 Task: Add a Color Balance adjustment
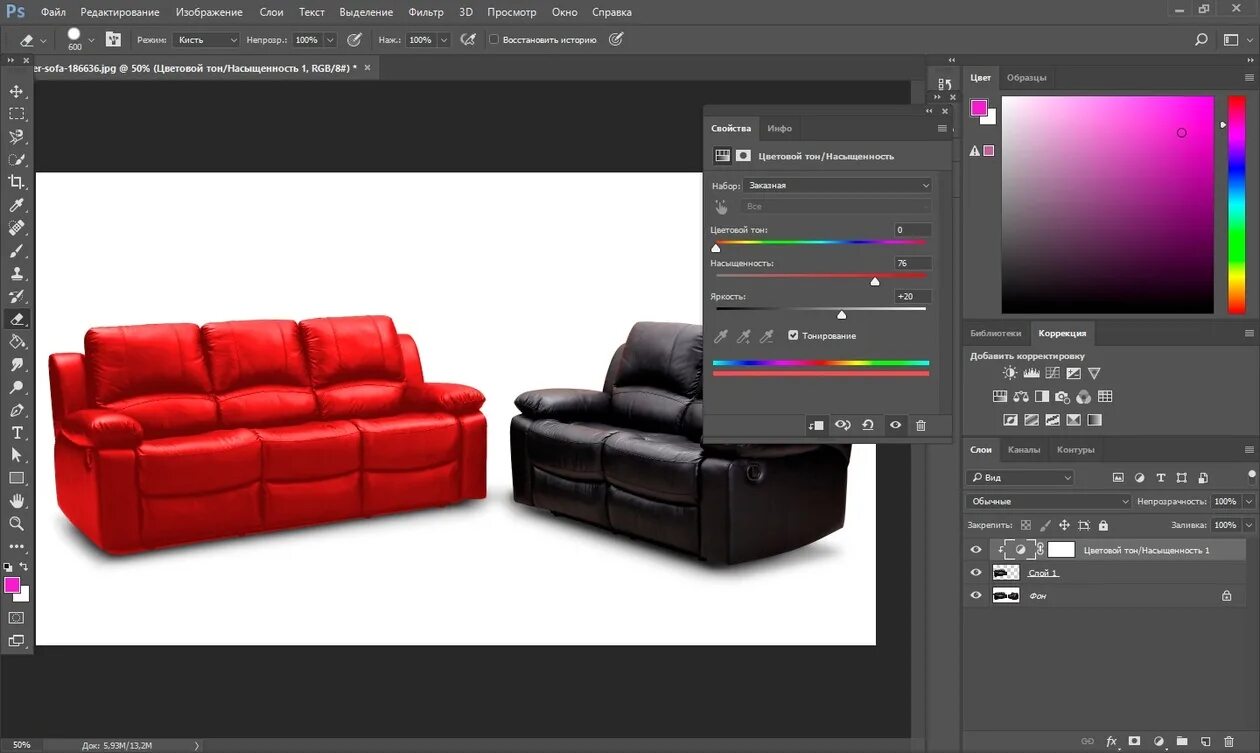pos(1020,397)
